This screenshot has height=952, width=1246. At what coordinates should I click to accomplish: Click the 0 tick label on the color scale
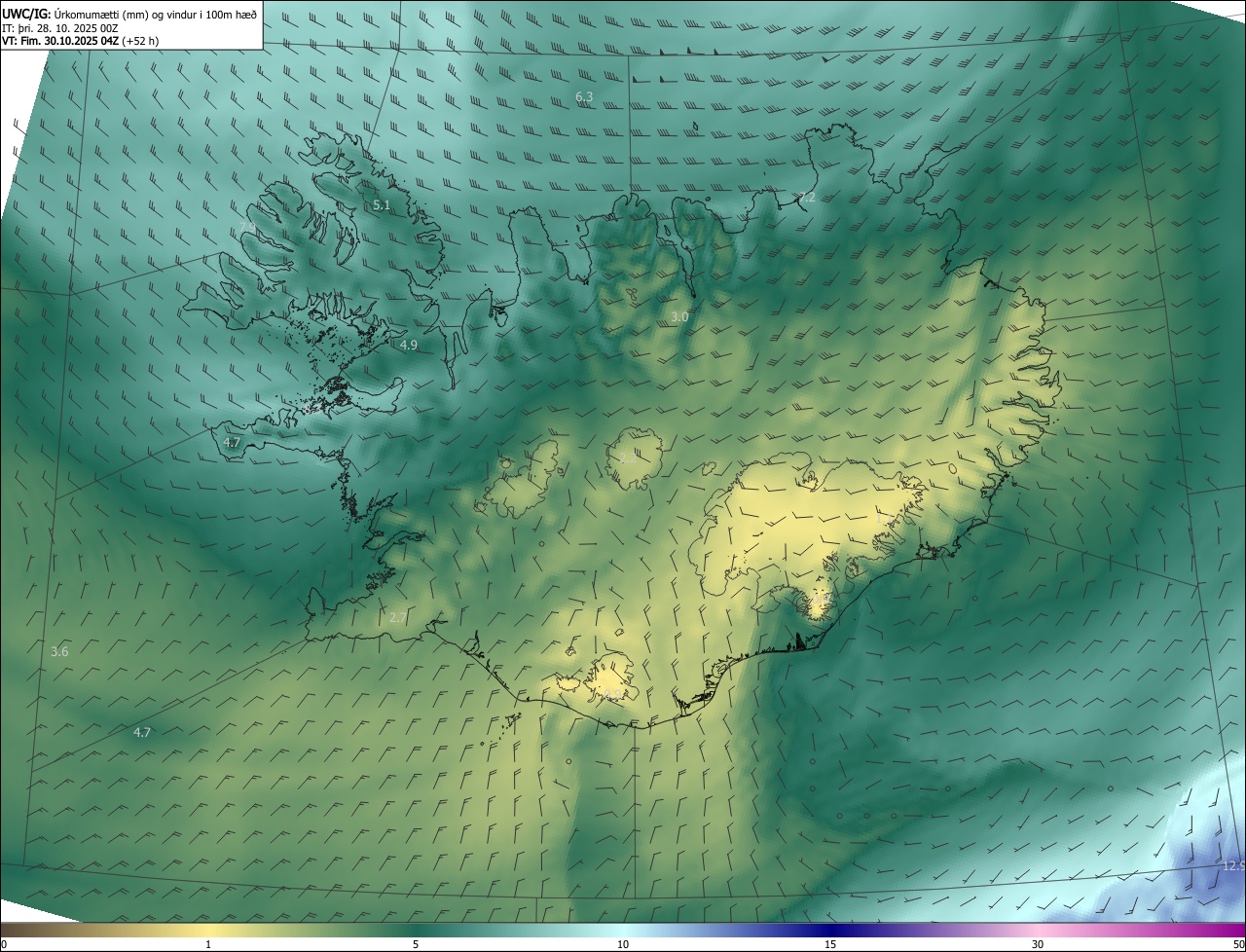[x=4, y=945]
